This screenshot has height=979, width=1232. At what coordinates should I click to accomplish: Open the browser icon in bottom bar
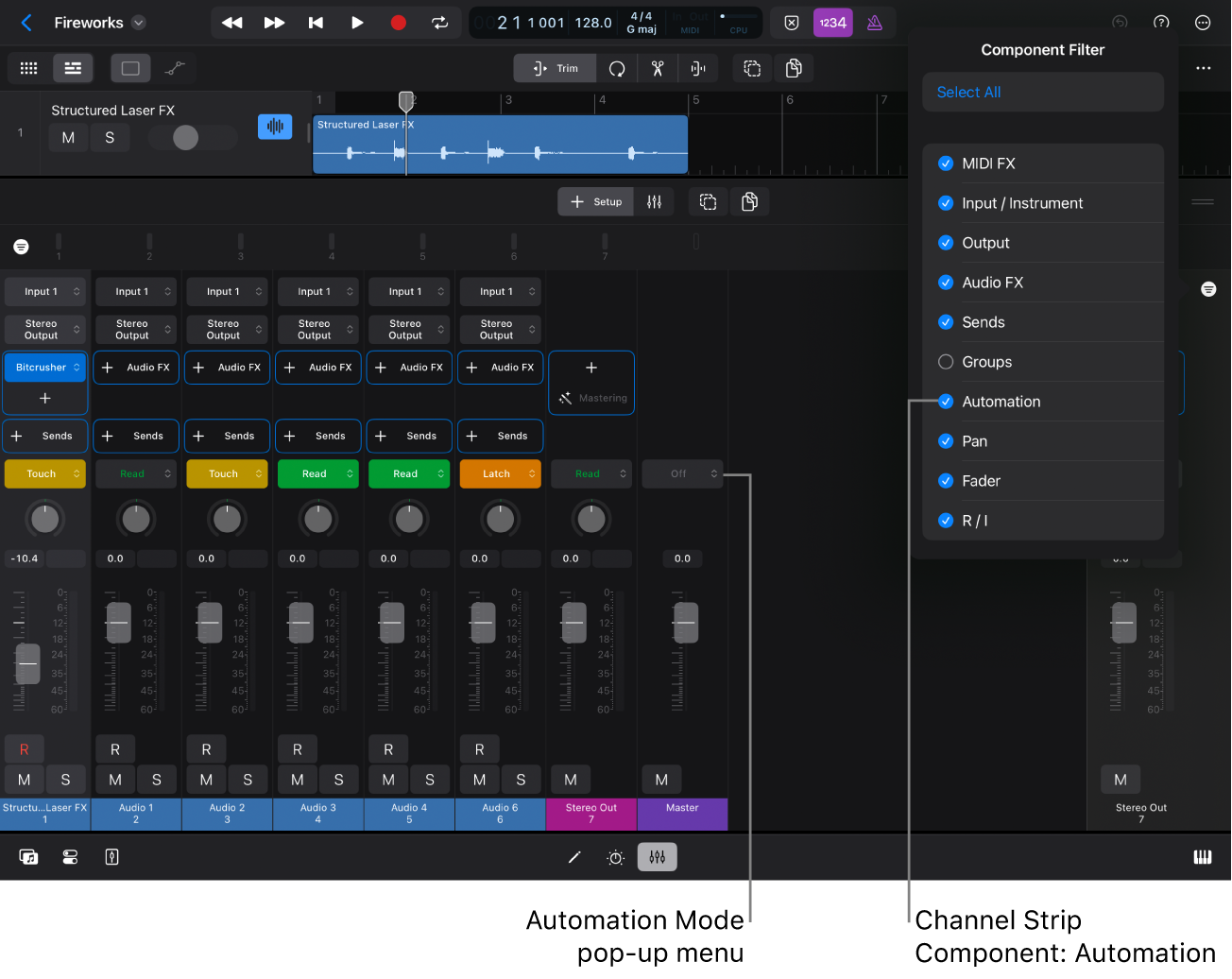29,857
